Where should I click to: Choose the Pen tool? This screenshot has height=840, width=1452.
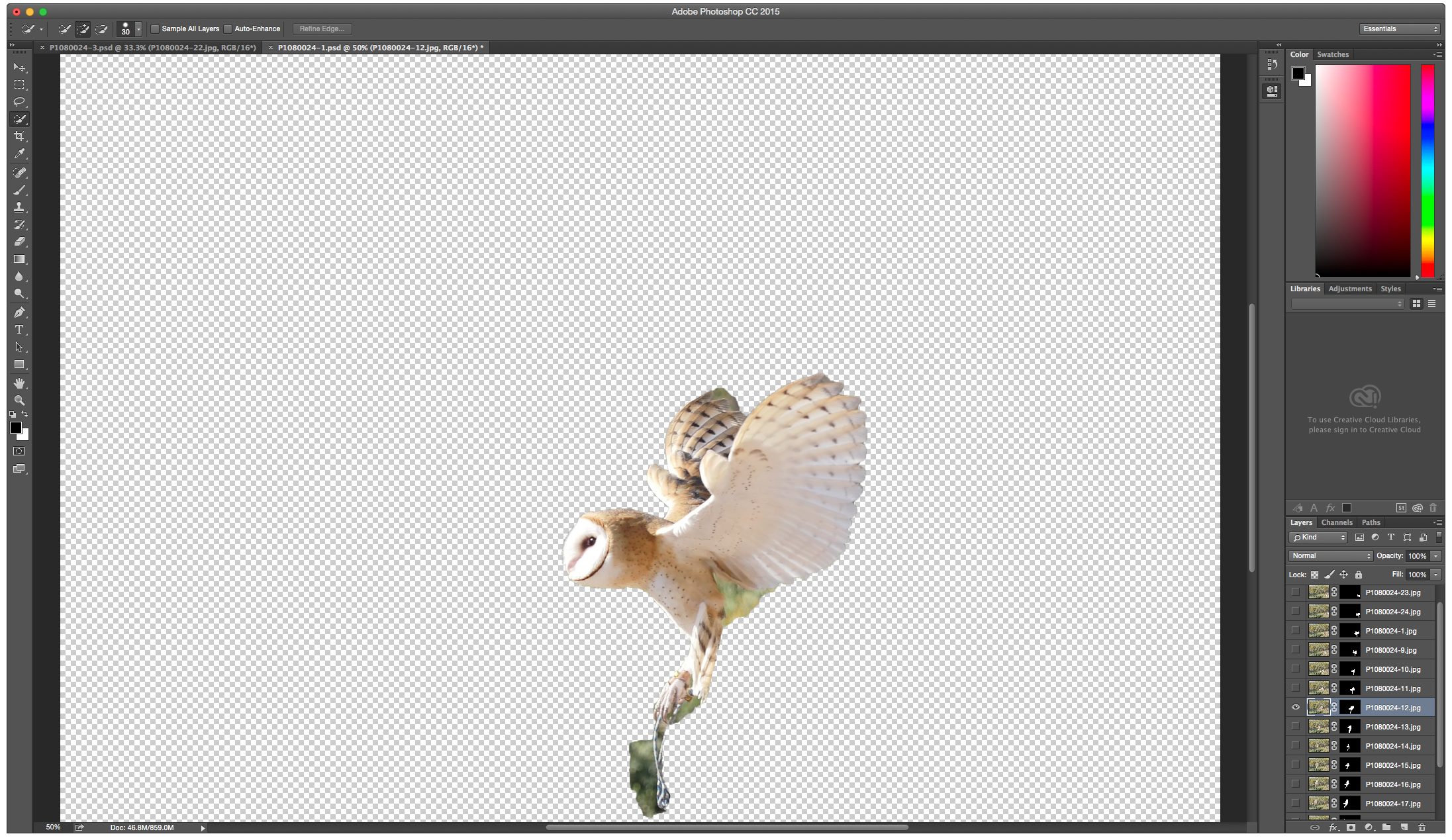tap(19, 312)
